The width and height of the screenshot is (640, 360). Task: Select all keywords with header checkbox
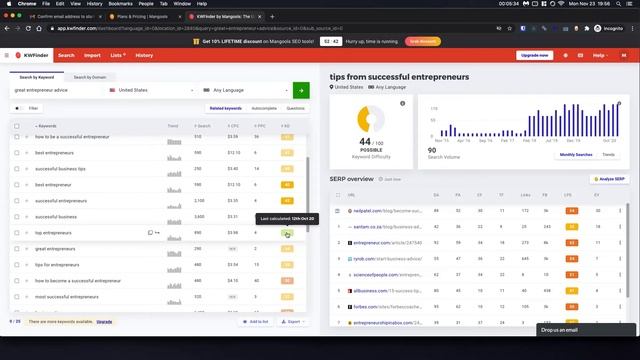[x=17, y=126]
